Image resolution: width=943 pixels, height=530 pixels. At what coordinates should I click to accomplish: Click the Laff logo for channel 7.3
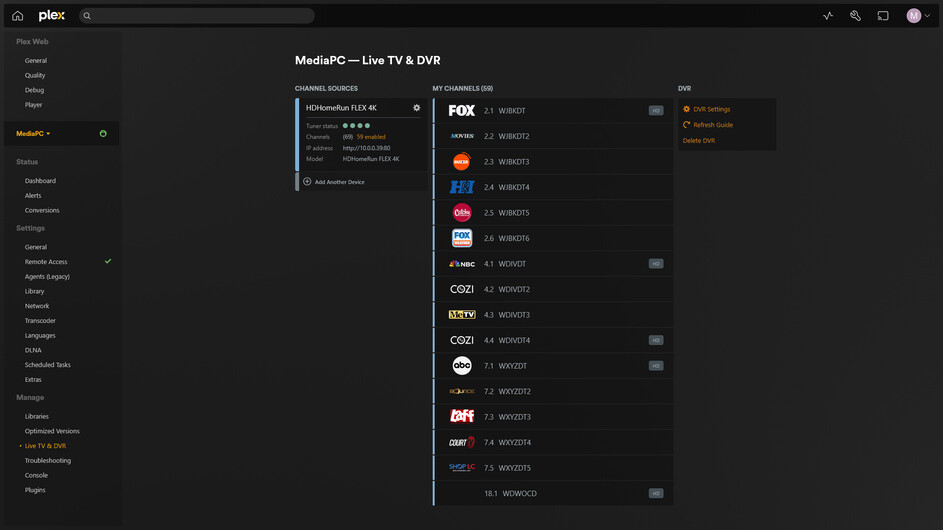[x=462, y=416]
